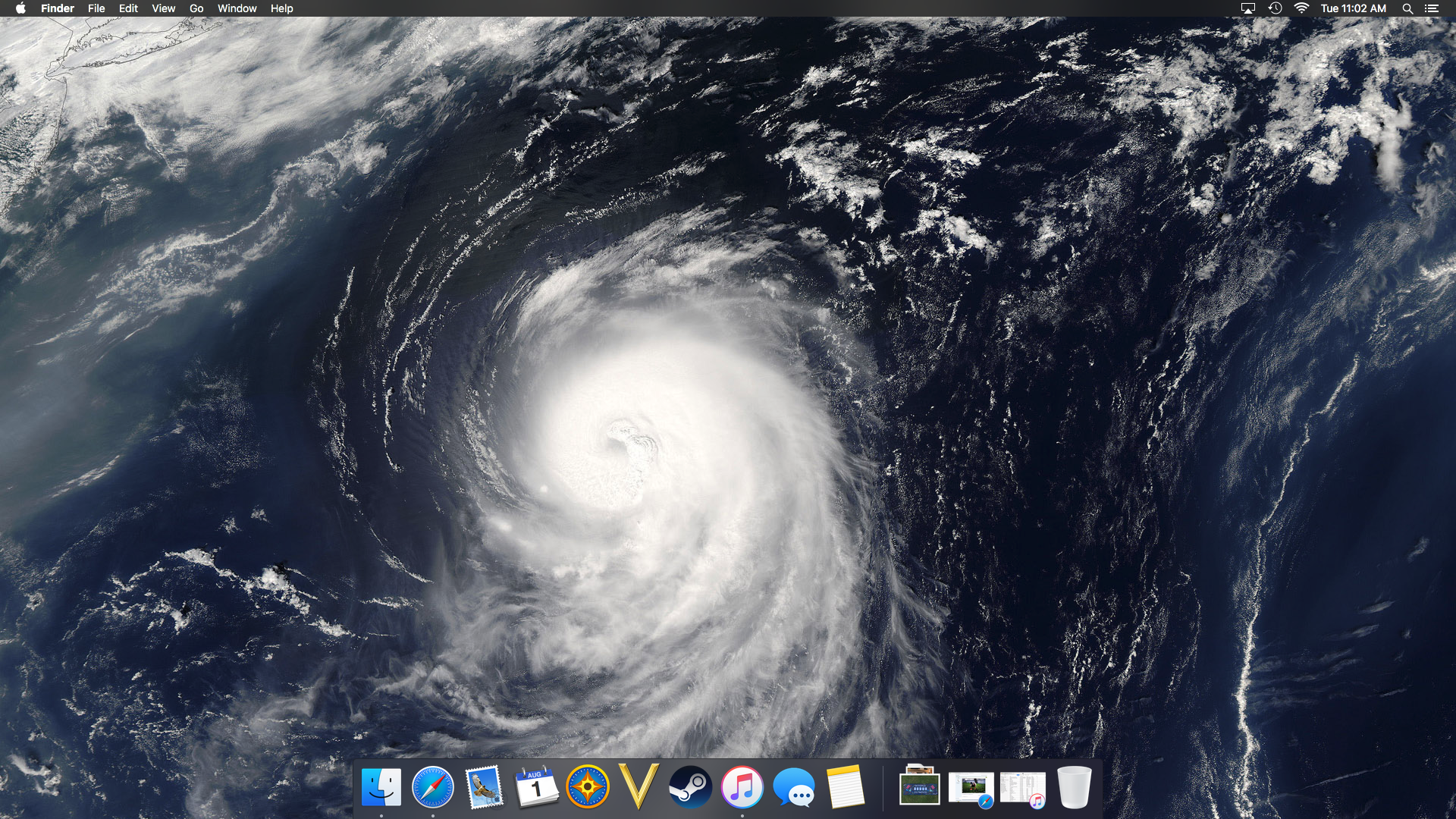This screenshot has height=819, width=1456.
Task: Open the AirPlay display menu
Action: pyautogui.click(x=1247, y=8)
